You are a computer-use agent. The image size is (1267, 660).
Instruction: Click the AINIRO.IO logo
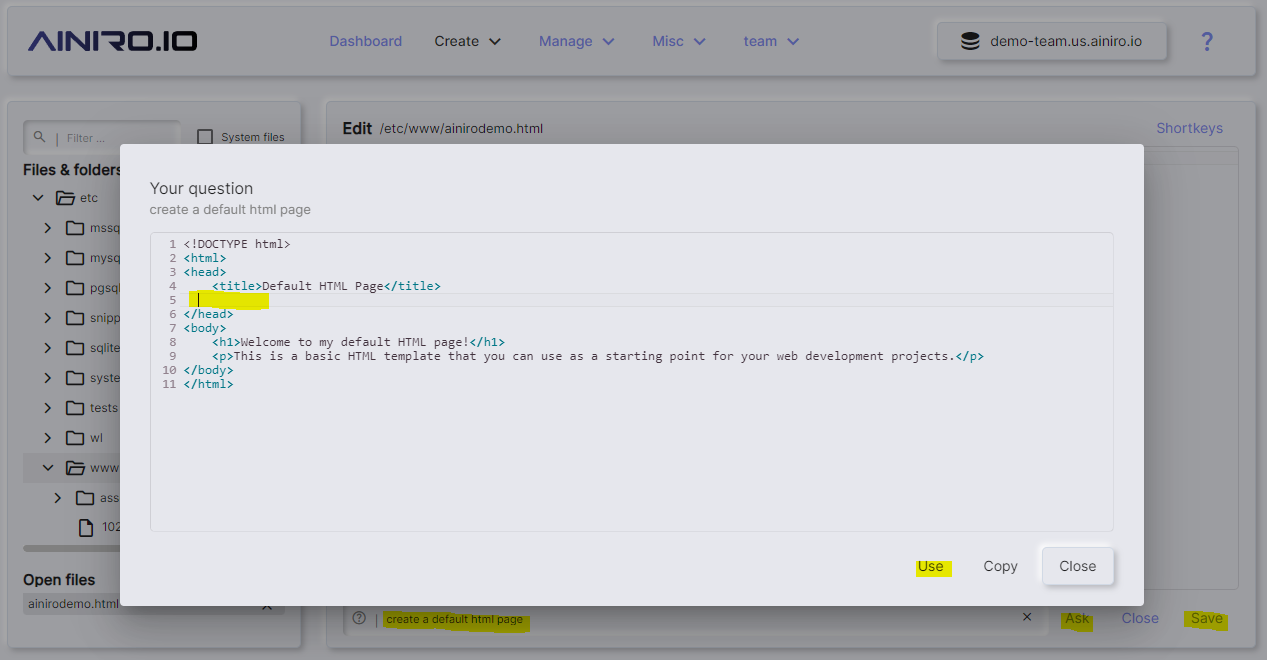pyautogui.click(x=112, y=41)
